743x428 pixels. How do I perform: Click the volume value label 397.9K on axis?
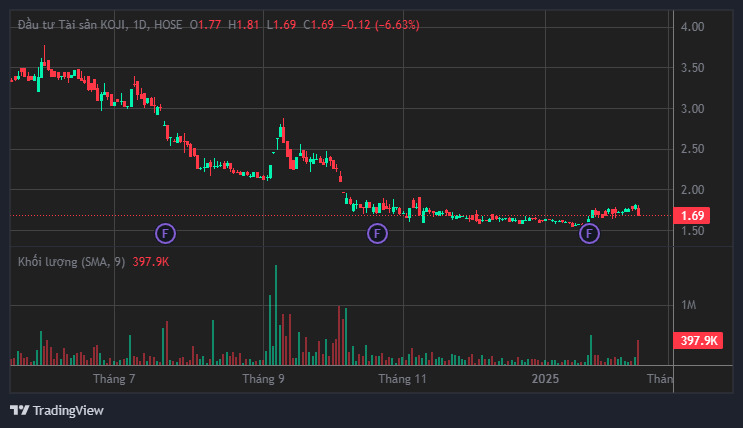point(698,340)
